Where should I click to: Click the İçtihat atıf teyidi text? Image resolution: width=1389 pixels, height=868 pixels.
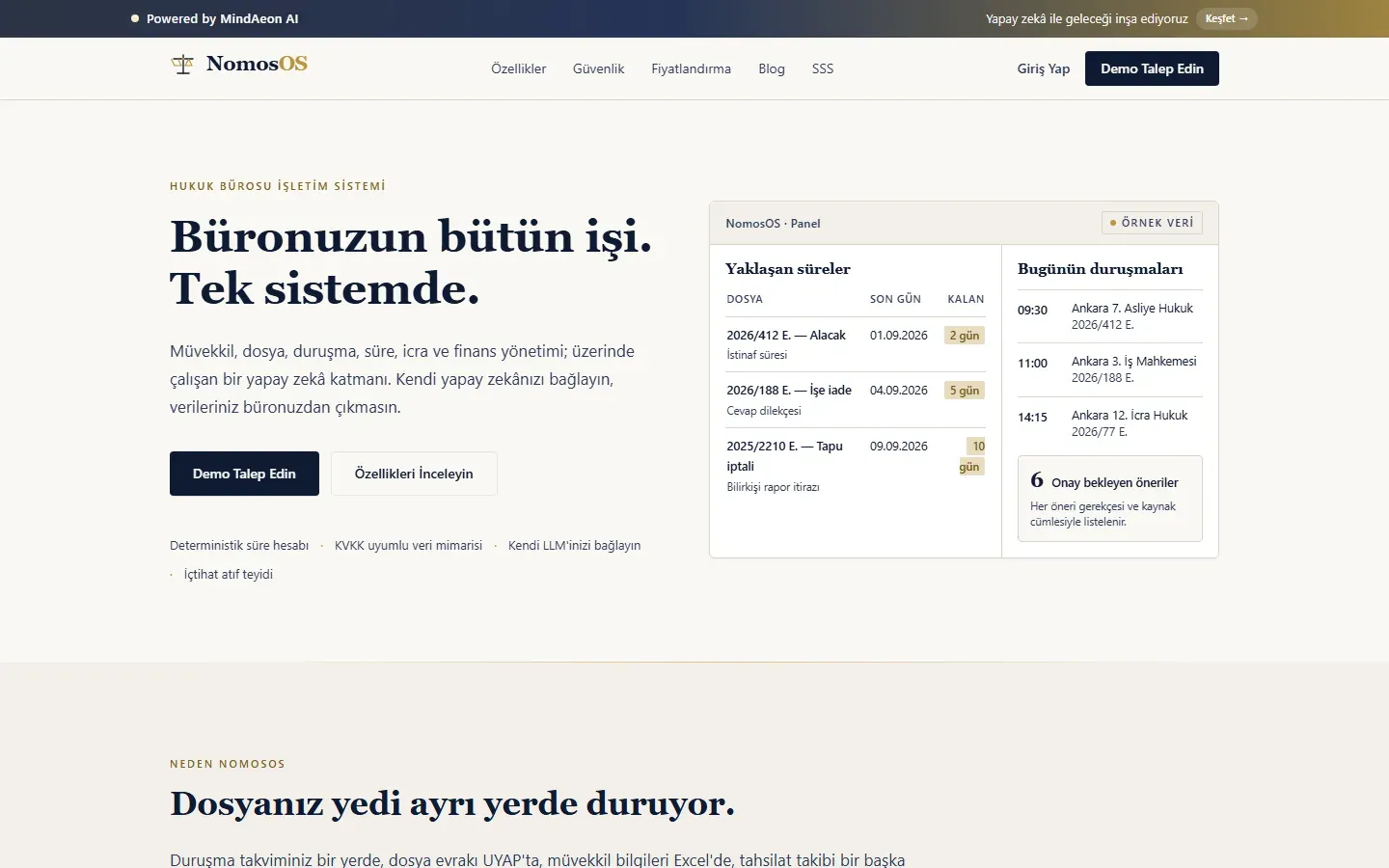(229, 575)
